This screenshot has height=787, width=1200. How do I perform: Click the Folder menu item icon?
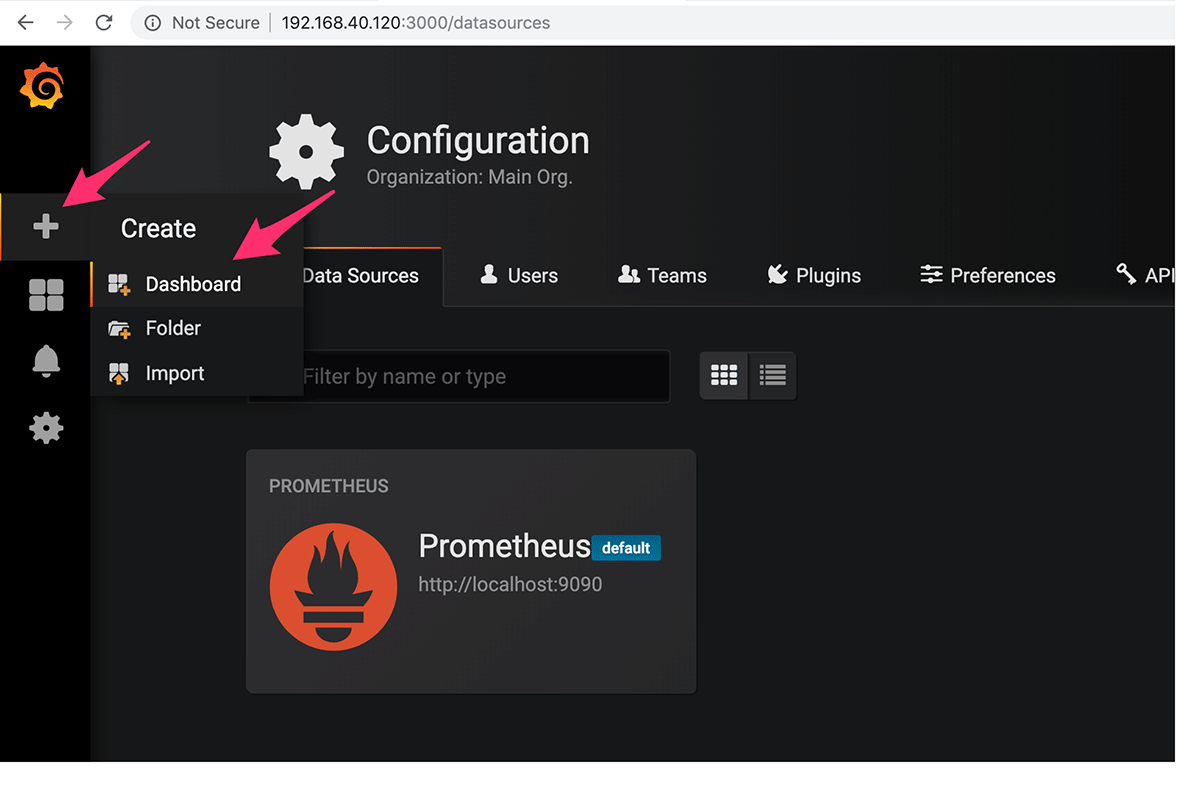[x=119, y=329]
